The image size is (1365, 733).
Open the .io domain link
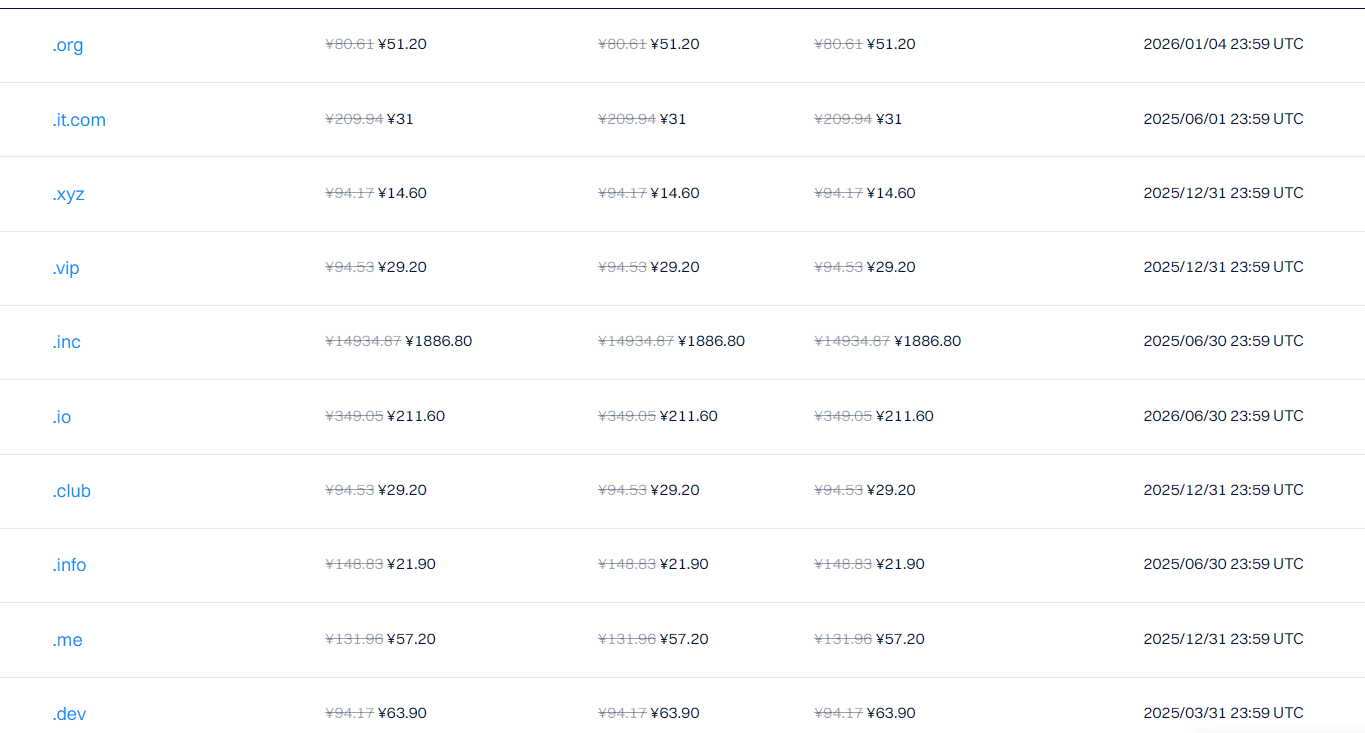(x=62, y=417)
